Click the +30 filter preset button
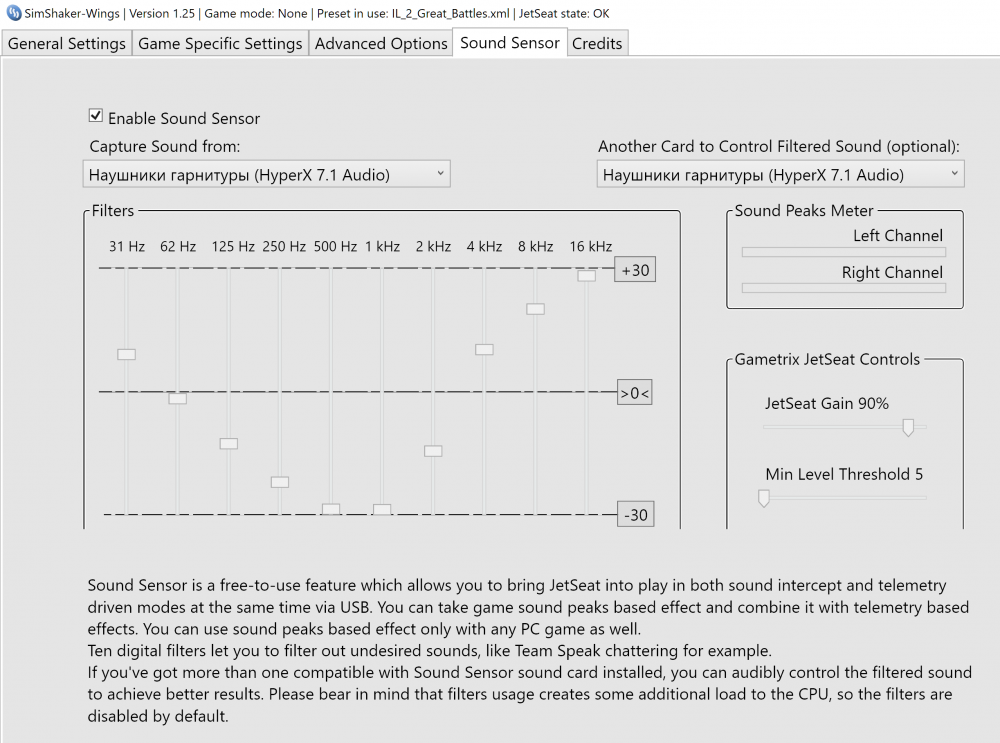1000x743 pixels. point(635,270)
